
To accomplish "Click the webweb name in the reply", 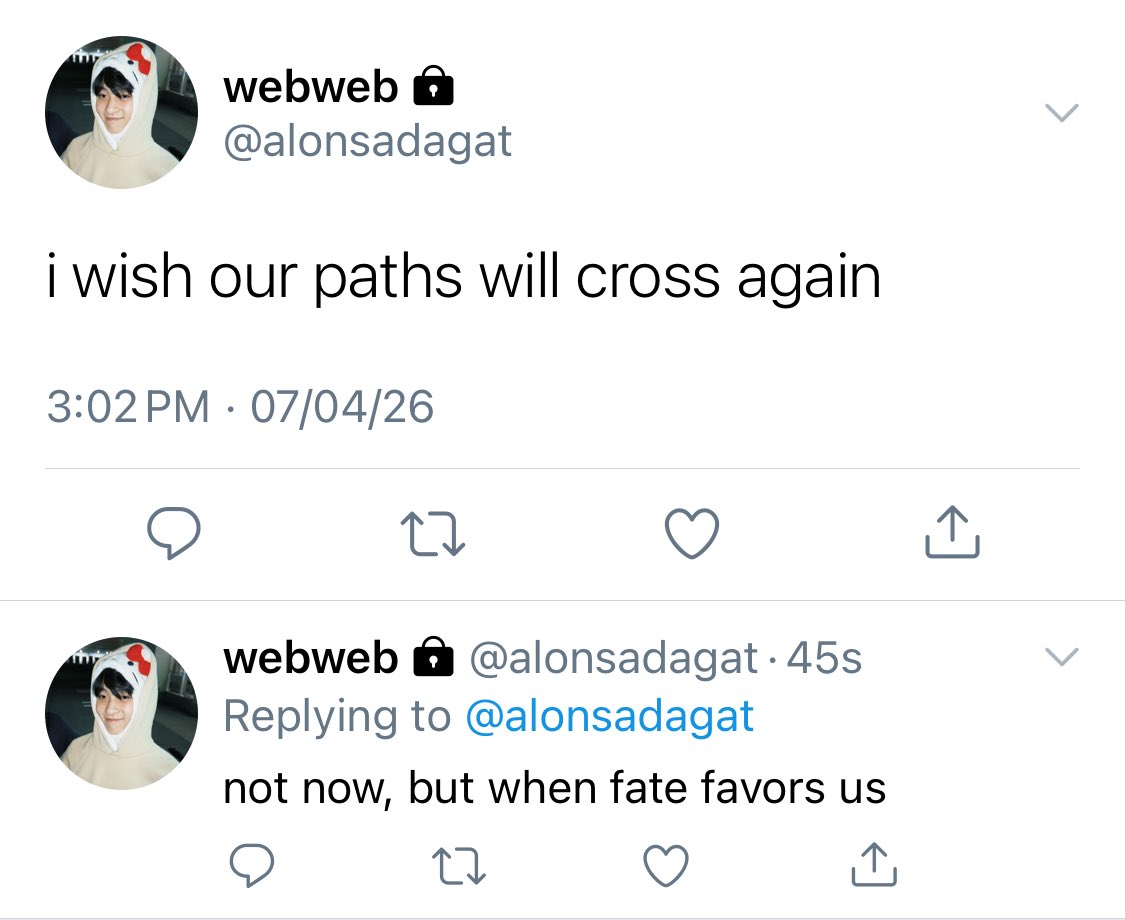I will point(311,657).
